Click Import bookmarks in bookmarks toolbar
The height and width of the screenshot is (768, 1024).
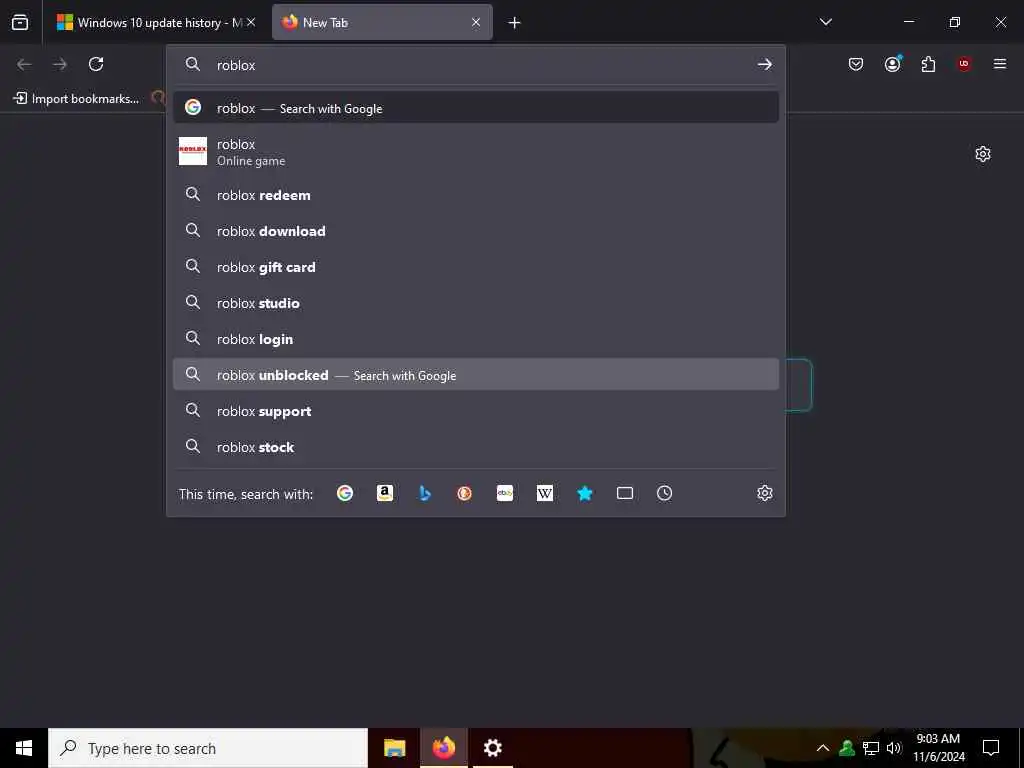tap(76, 99)
